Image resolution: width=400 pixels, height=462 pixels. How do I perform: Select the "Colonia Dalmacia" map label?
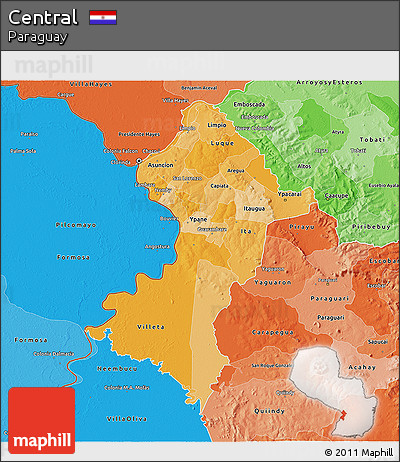click(x=54, y=354)
